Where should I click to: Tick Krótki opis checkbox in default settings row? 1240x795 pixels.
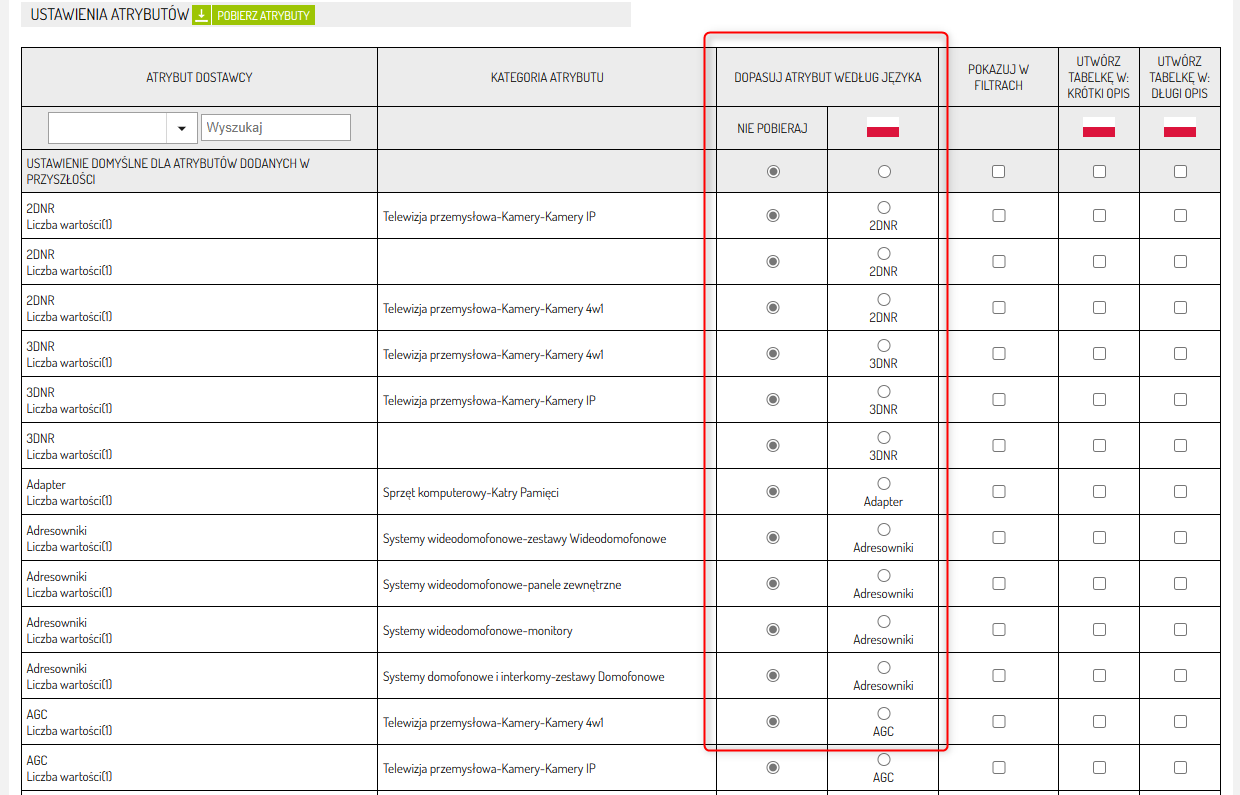point(1099,172)
